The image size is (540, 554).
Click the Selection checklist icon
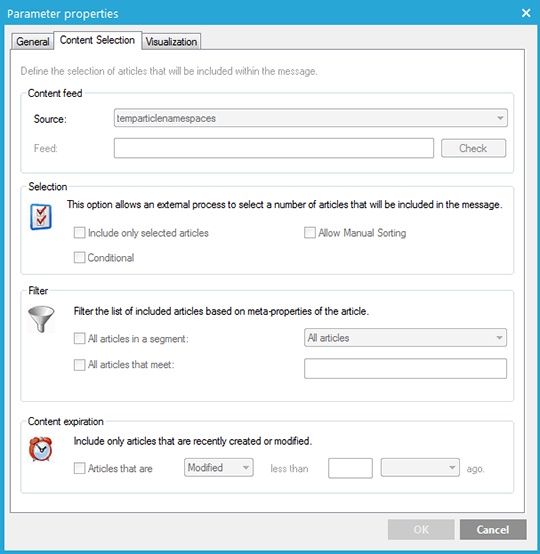tap(41, 217)
